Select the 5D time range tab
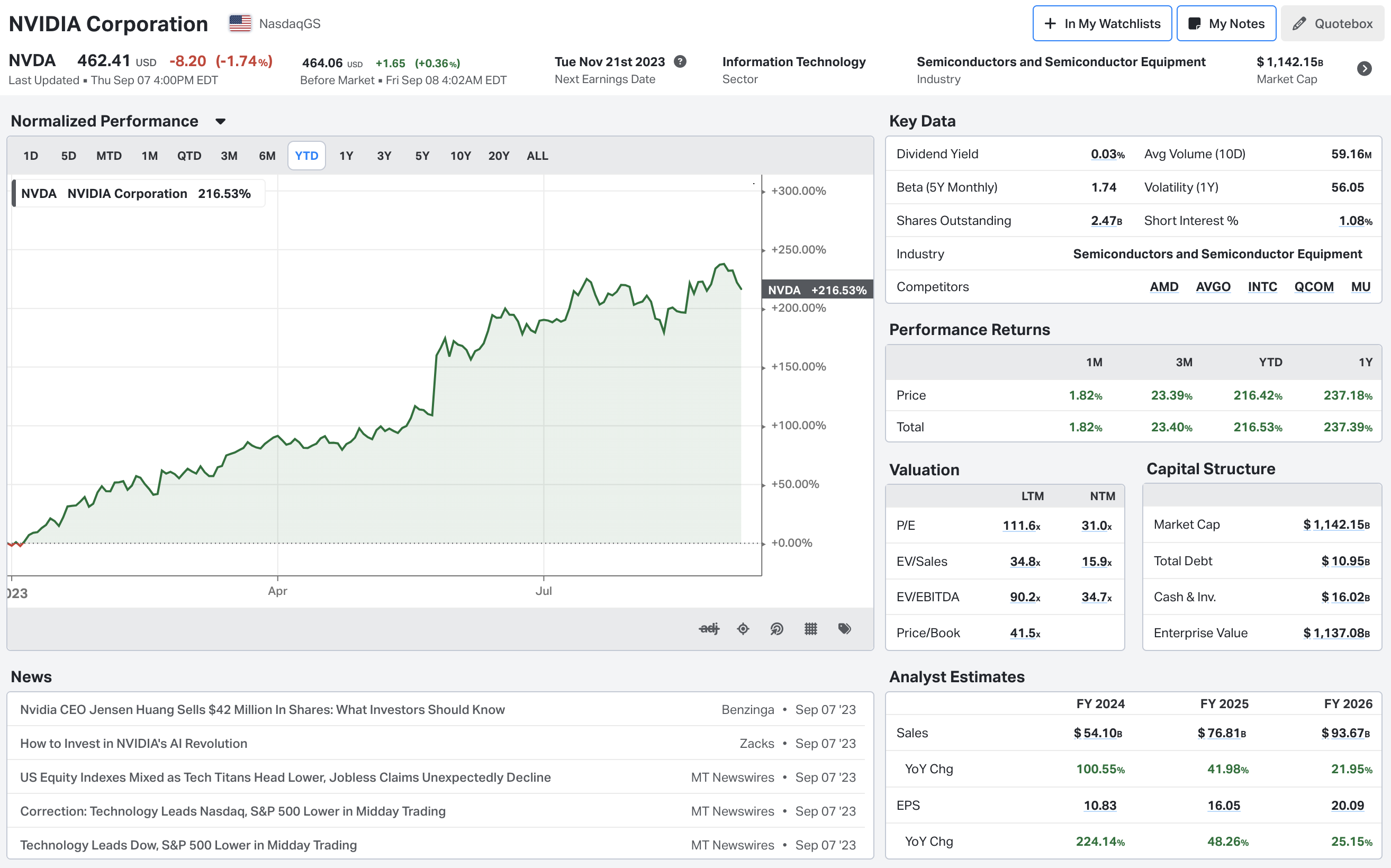This screenshot has height=868, width=1391. (68, 156)
